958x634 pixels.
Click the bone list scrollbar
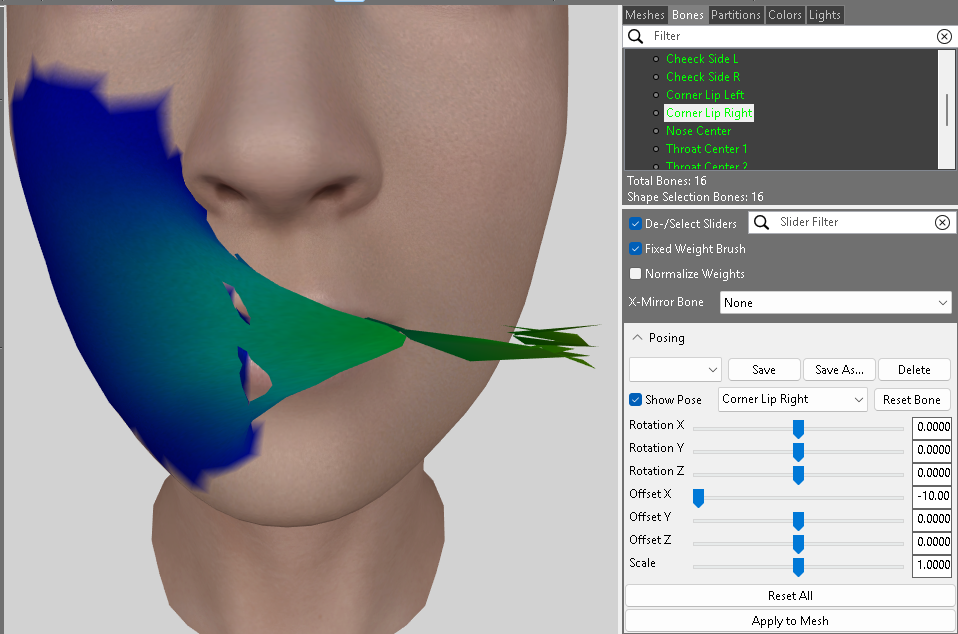[x=946, y=109]
